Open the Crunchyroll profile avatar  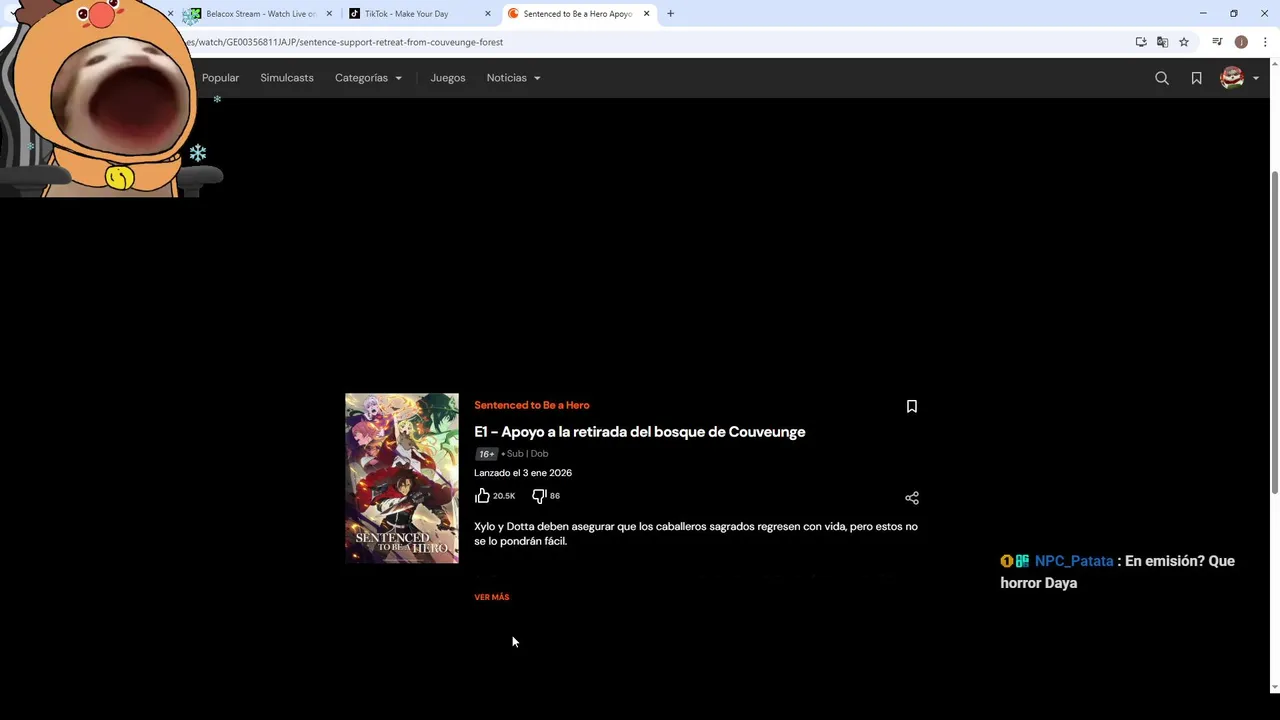pyautogui.click(x=1232, y=78)
